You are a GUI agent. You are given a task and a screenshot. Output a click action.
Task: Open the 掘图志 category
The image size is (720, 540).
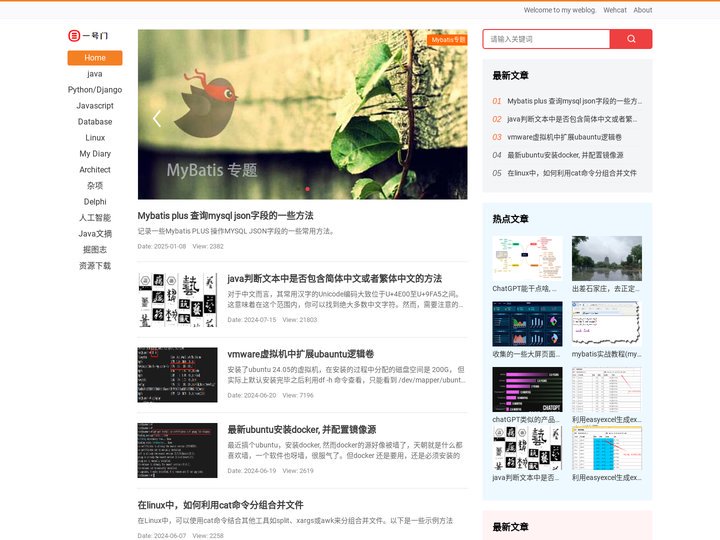click(x=95, y=250)
